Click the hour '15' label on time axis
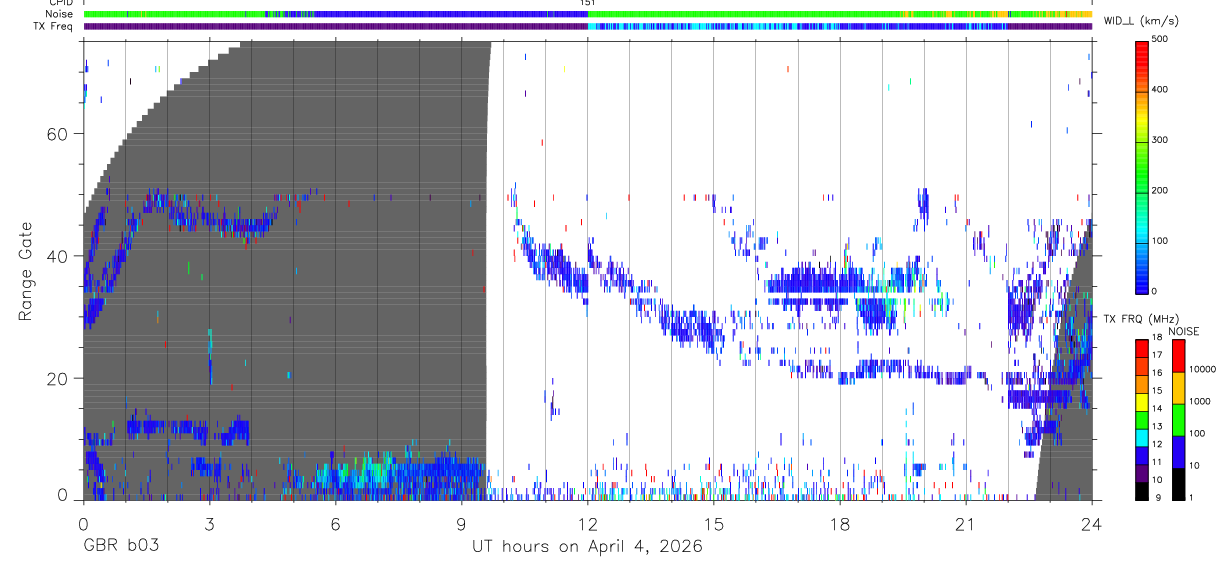 point(714,523)
